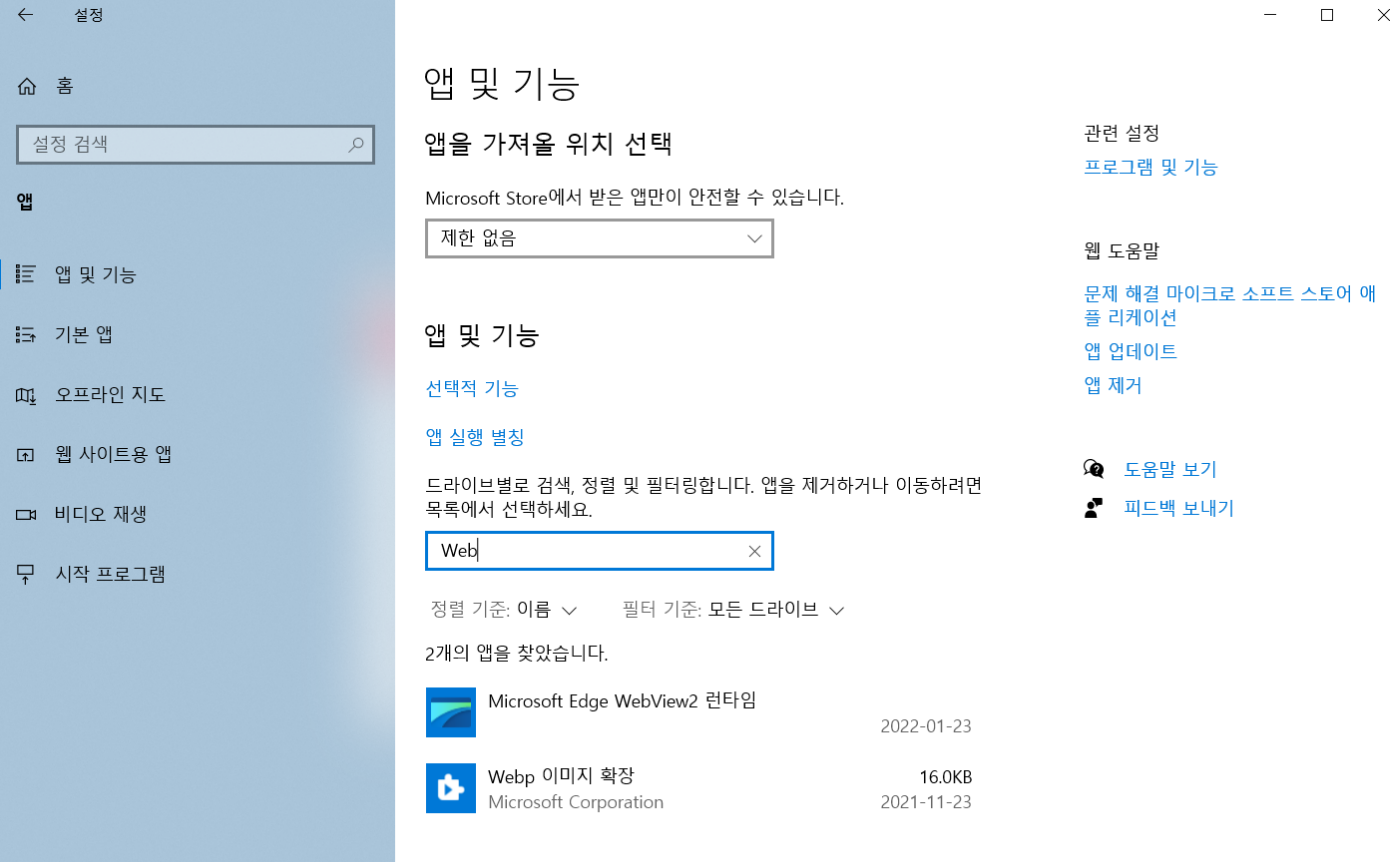Select the 오프라인 지도 map icon

click(x=27, y=395)
